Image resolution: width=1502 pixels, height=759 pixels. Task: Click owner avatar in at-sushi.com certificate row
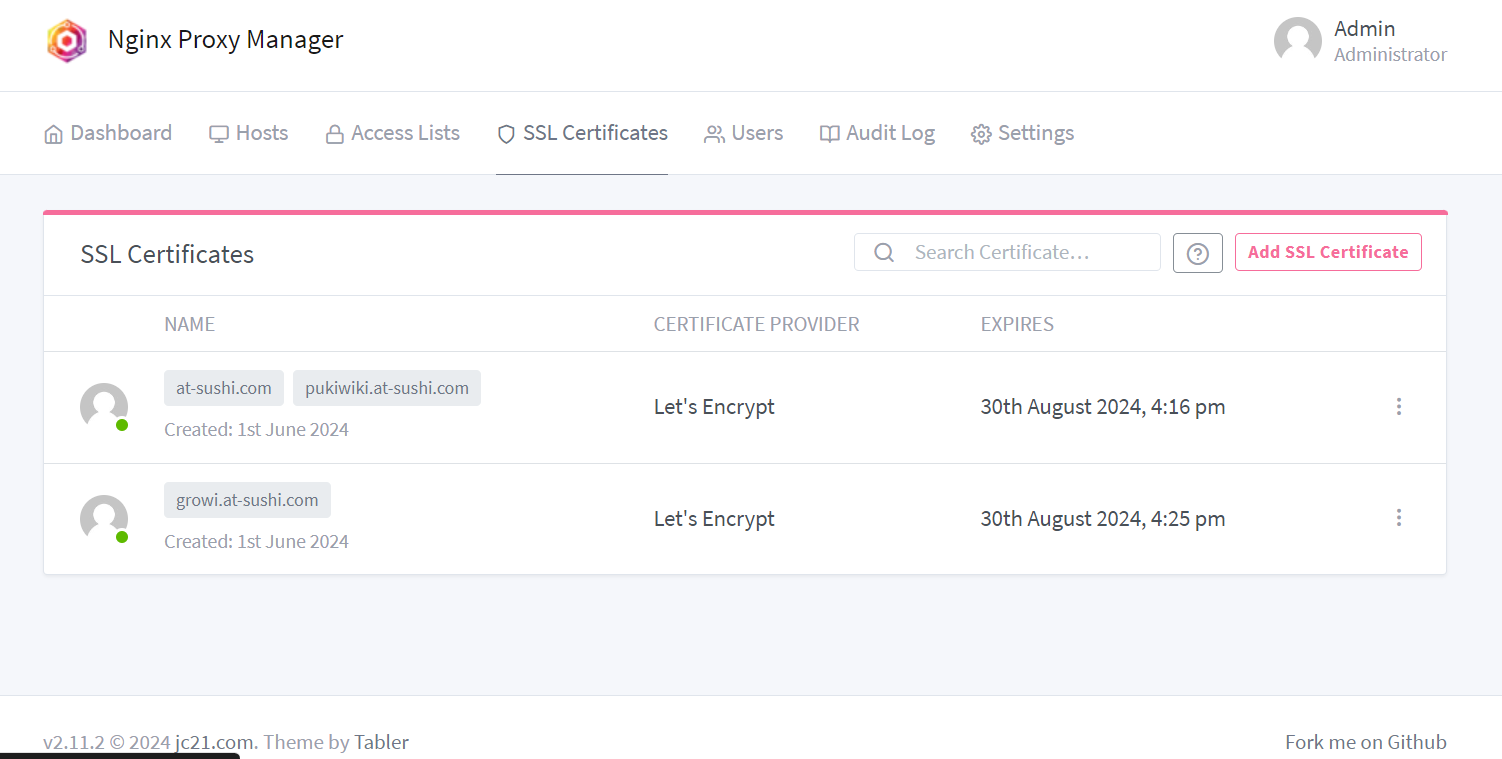104,407
